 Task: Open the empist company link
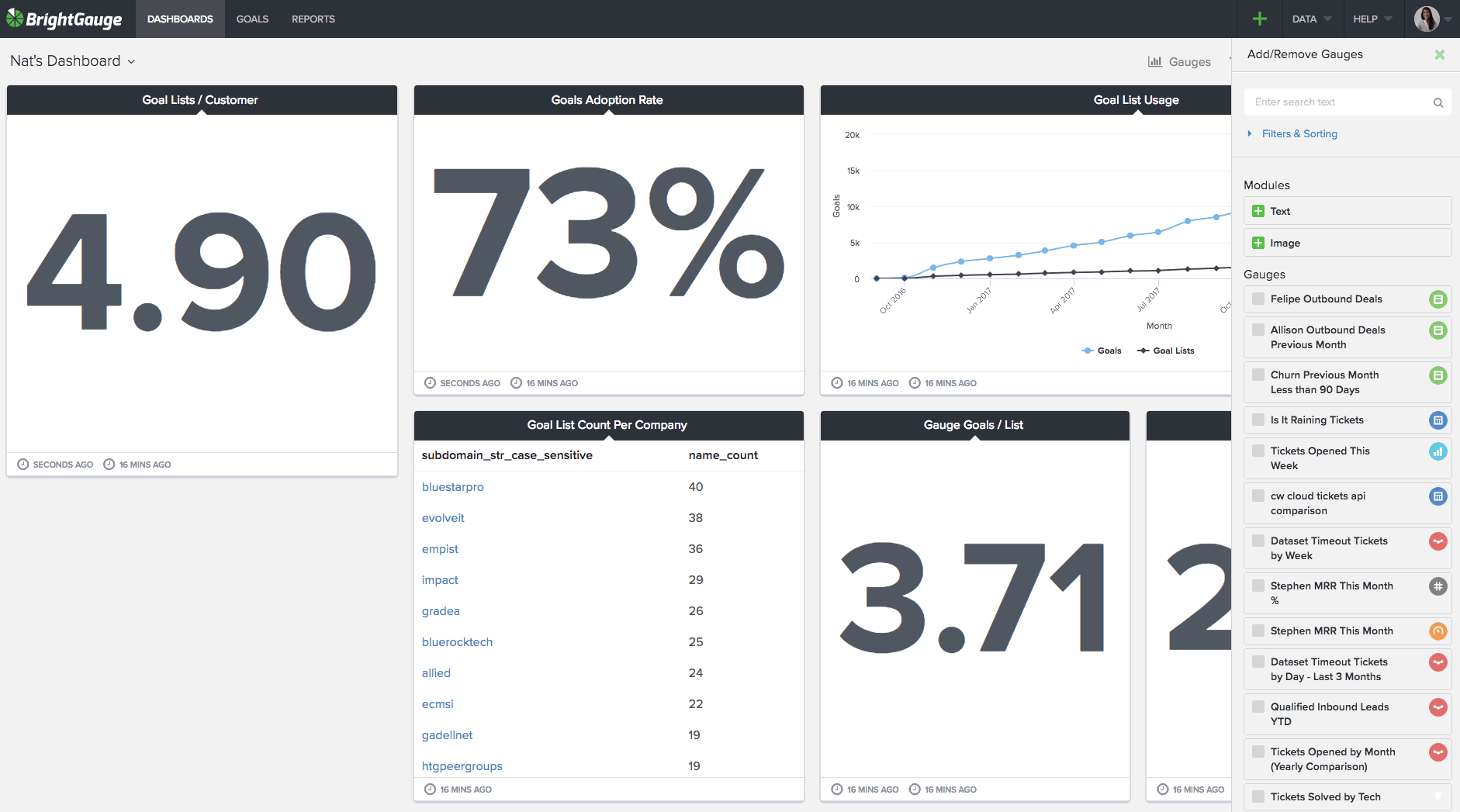click(x=440, y=549)
